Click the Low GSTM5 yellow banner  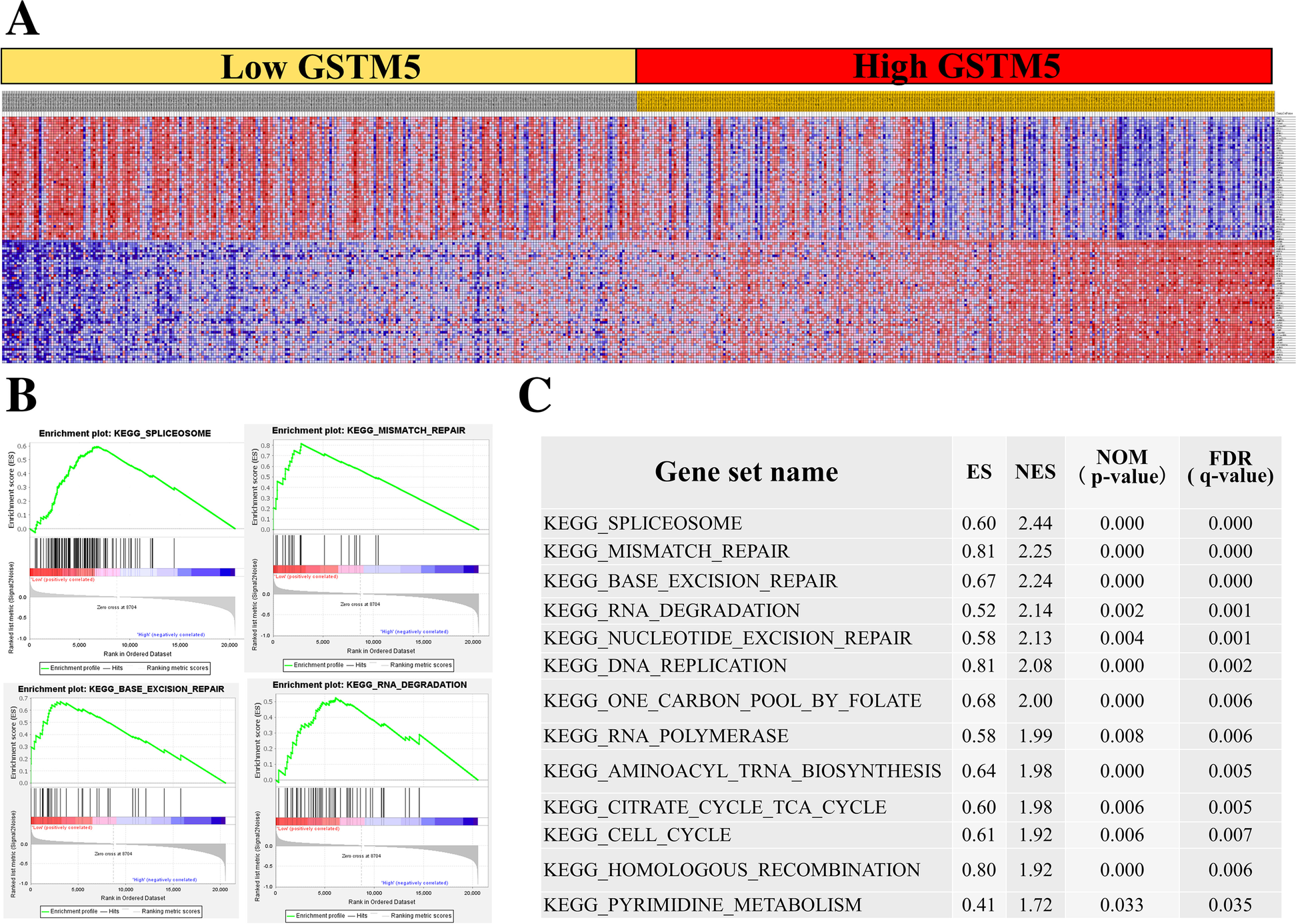(319, 66)
